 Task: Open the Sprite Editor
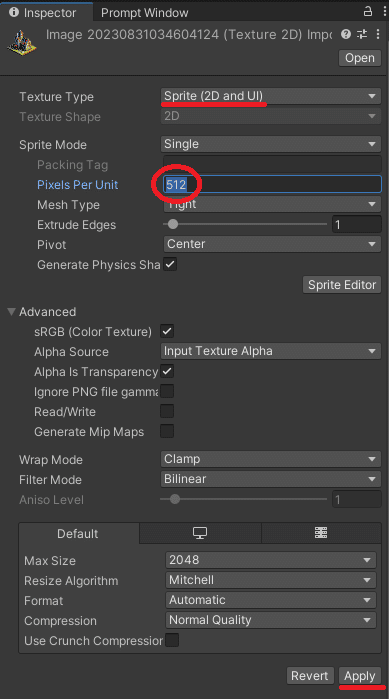tap(342, 285)
